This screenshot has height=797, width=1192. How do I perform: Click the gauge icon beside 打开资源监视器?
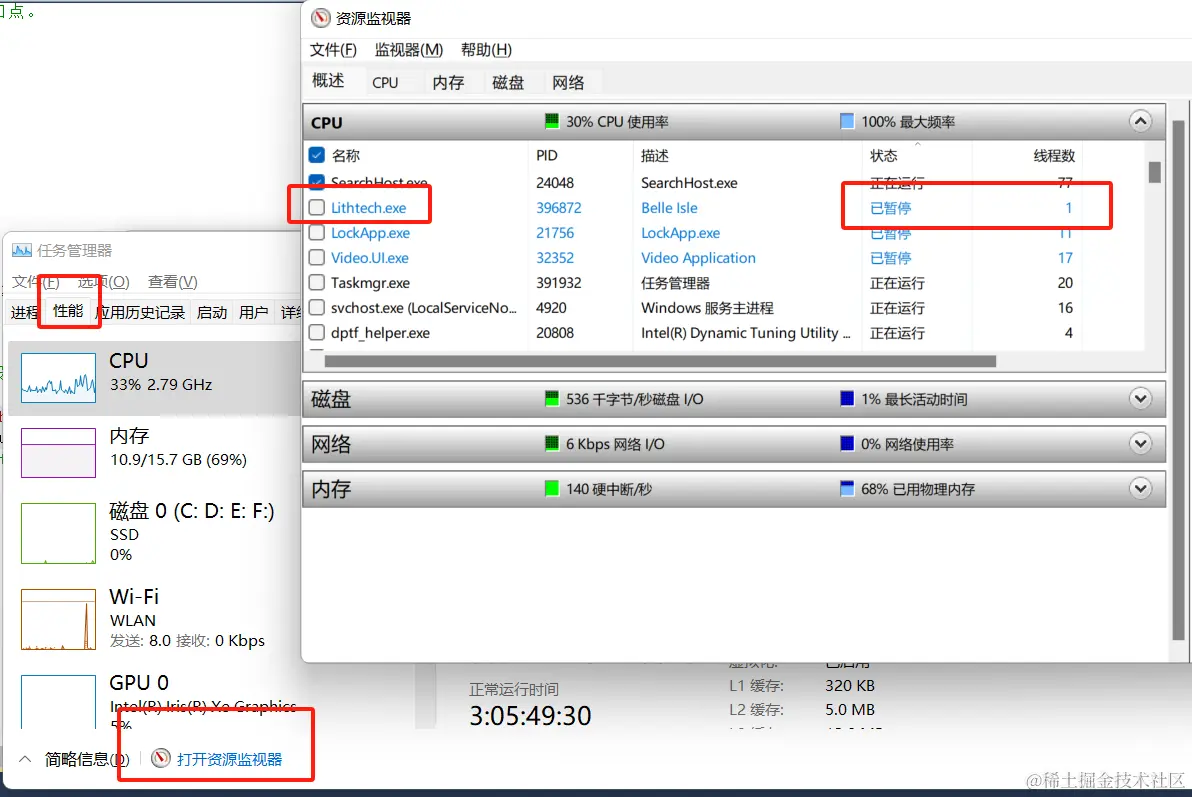(160, 758)
